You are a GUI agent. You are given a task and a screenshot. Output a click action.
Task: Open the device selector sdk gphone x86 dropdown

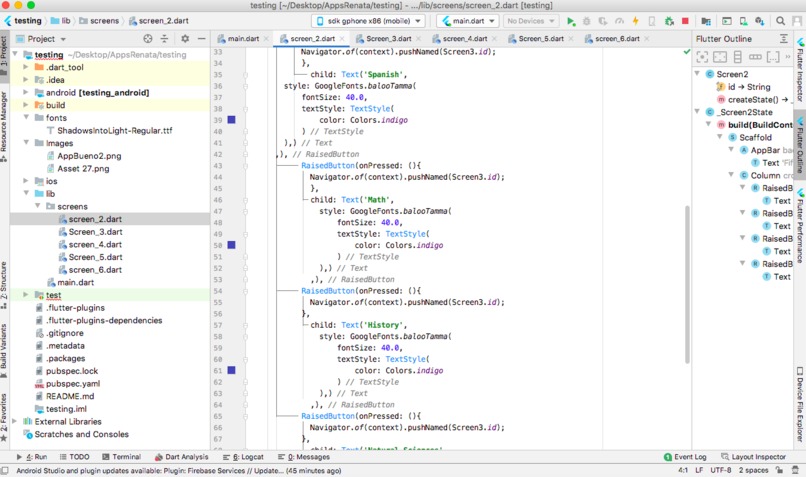tap(368, 21)
